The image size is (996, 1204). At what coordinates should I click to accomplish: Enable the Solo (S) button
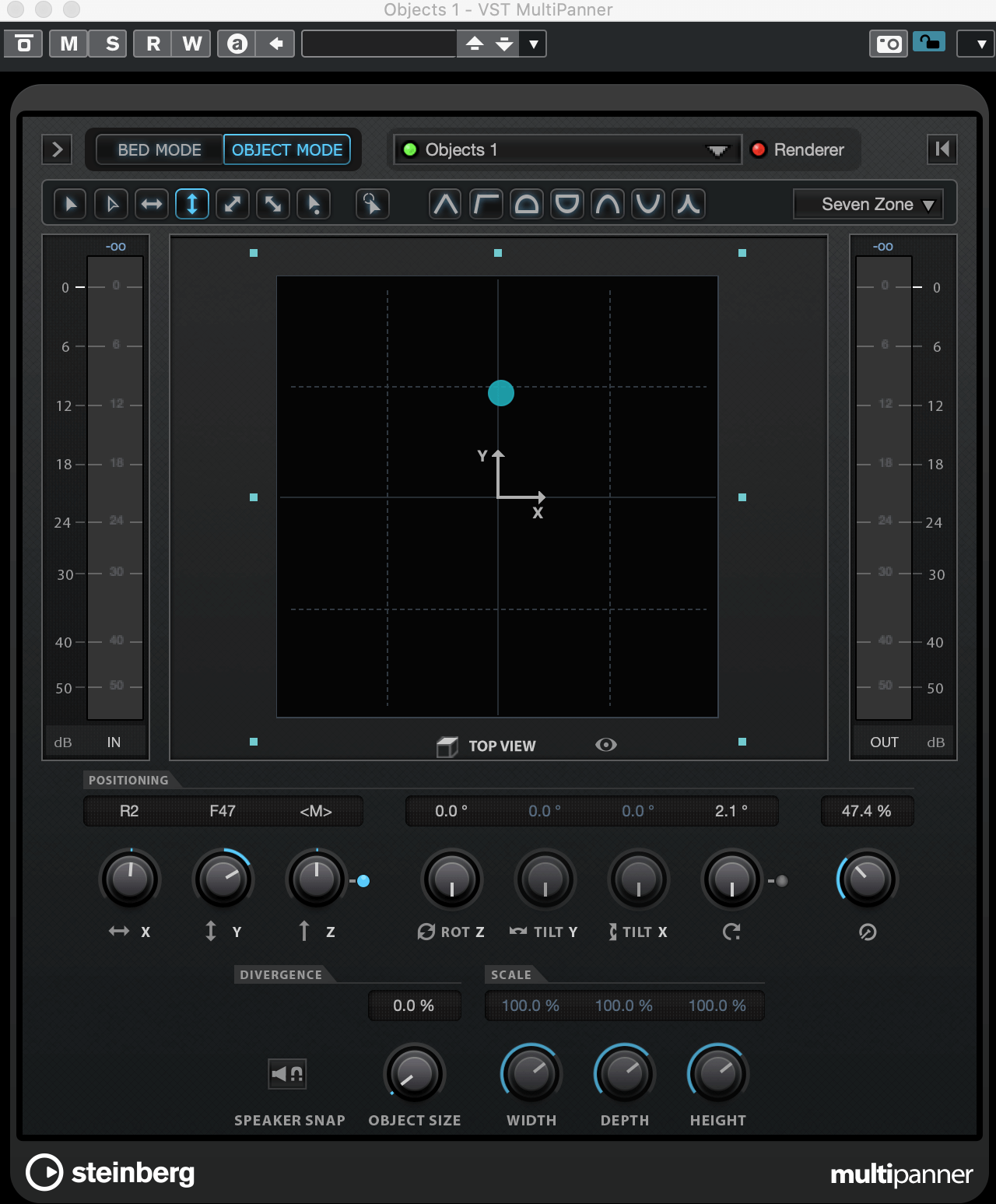pos(112,44)
